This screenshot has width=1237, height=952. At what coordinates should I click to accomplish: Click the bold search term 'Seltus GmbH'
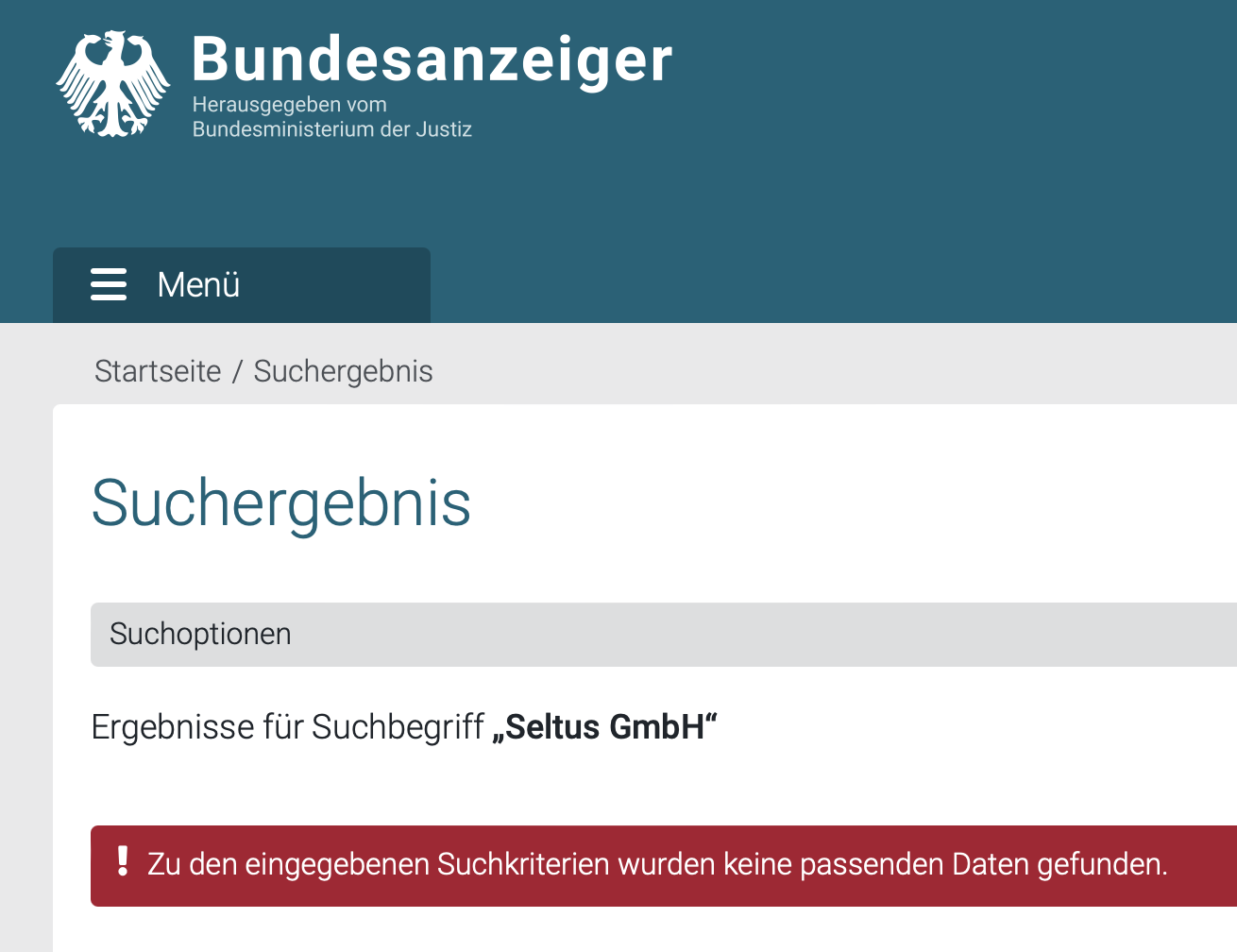coord(604,727)
